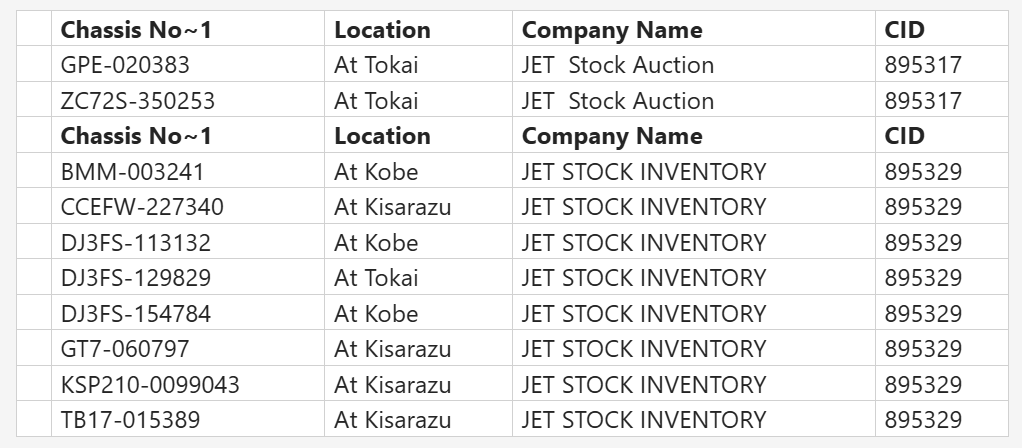Select the GPE-020383 chassis cell
Viewport: 1022px width, 448px height.
[x=188, y=65]
